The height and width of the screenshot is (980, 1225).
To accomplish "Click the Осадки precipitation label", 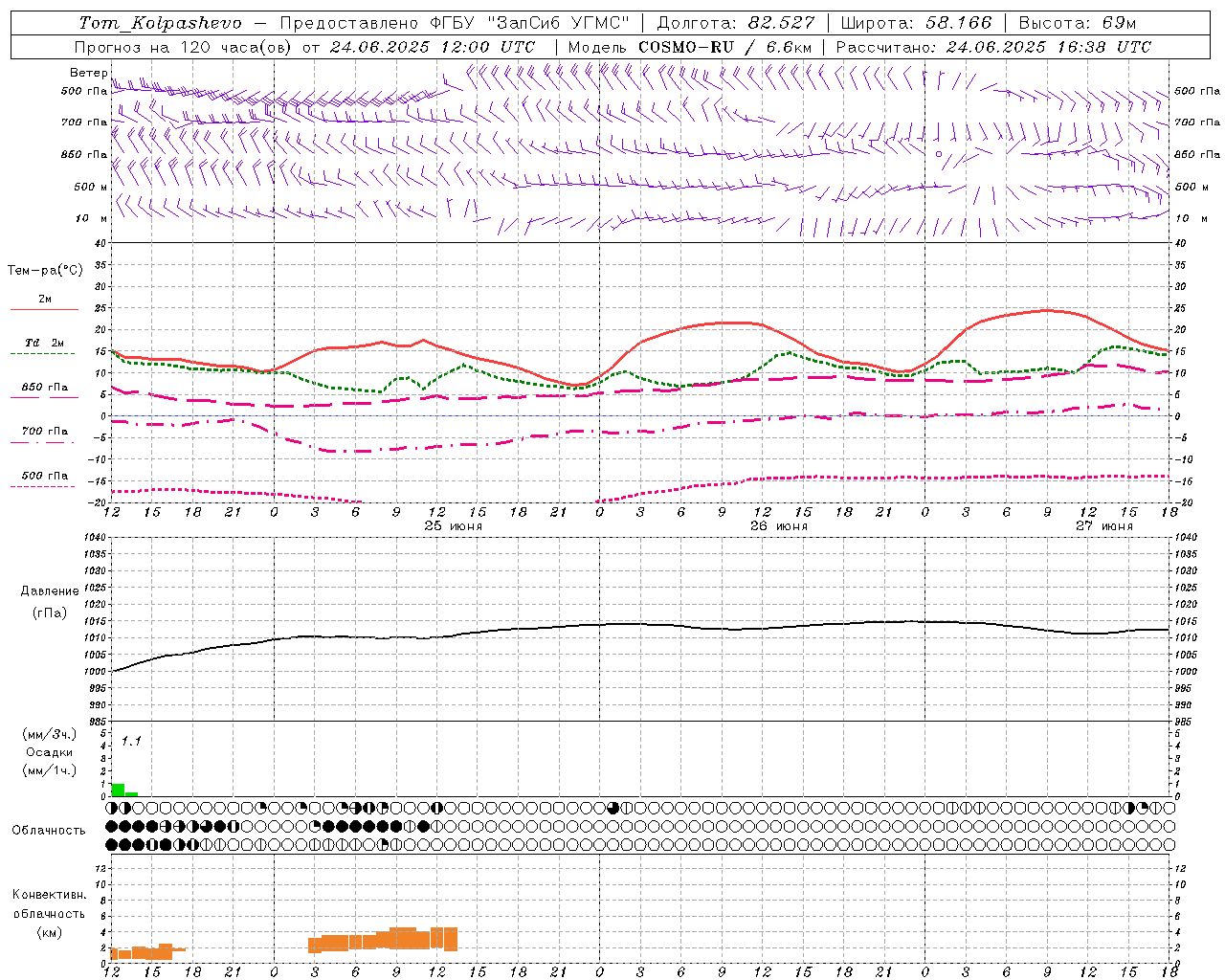I will click(x=49, y=752).
